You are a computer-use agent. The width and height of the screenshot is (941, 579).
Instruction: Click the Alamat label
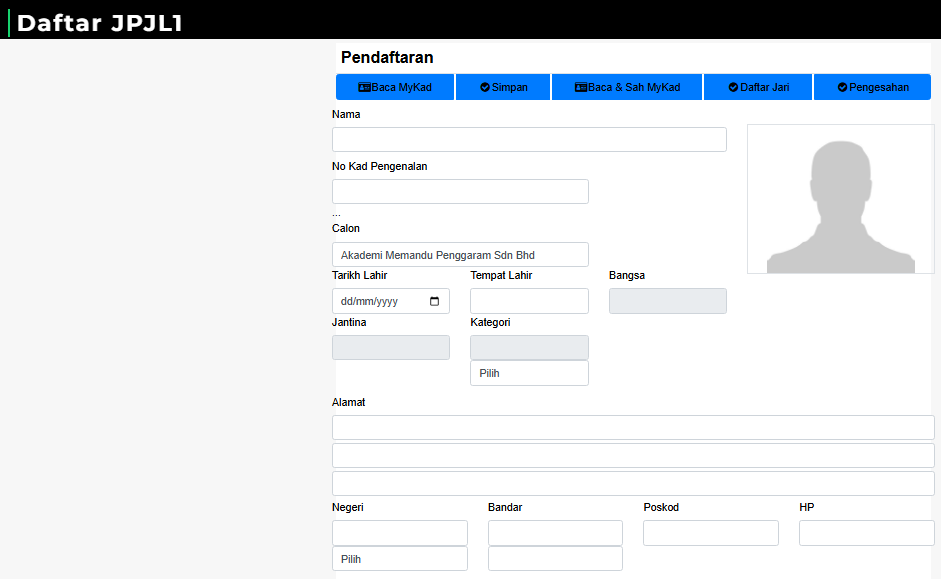[x=349, y=403]
